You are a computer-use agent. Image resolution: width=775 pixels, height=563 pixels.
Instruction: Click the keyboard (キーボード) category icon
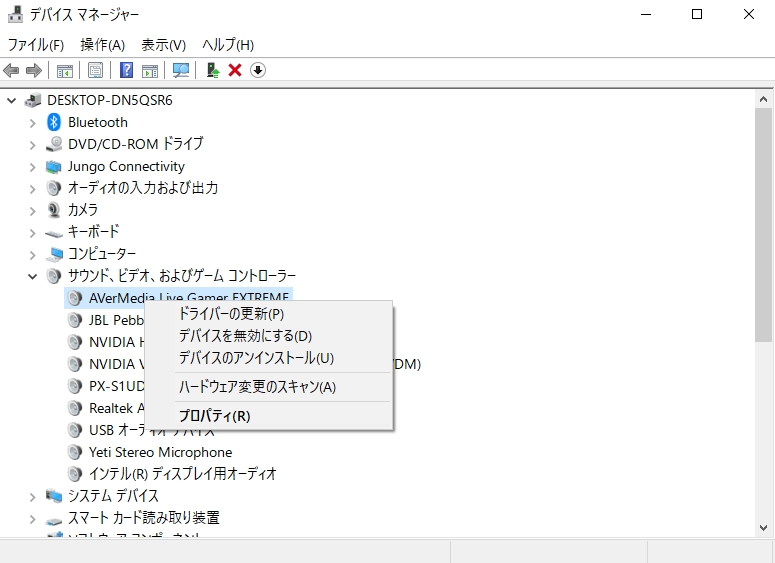tap(53, 233)
